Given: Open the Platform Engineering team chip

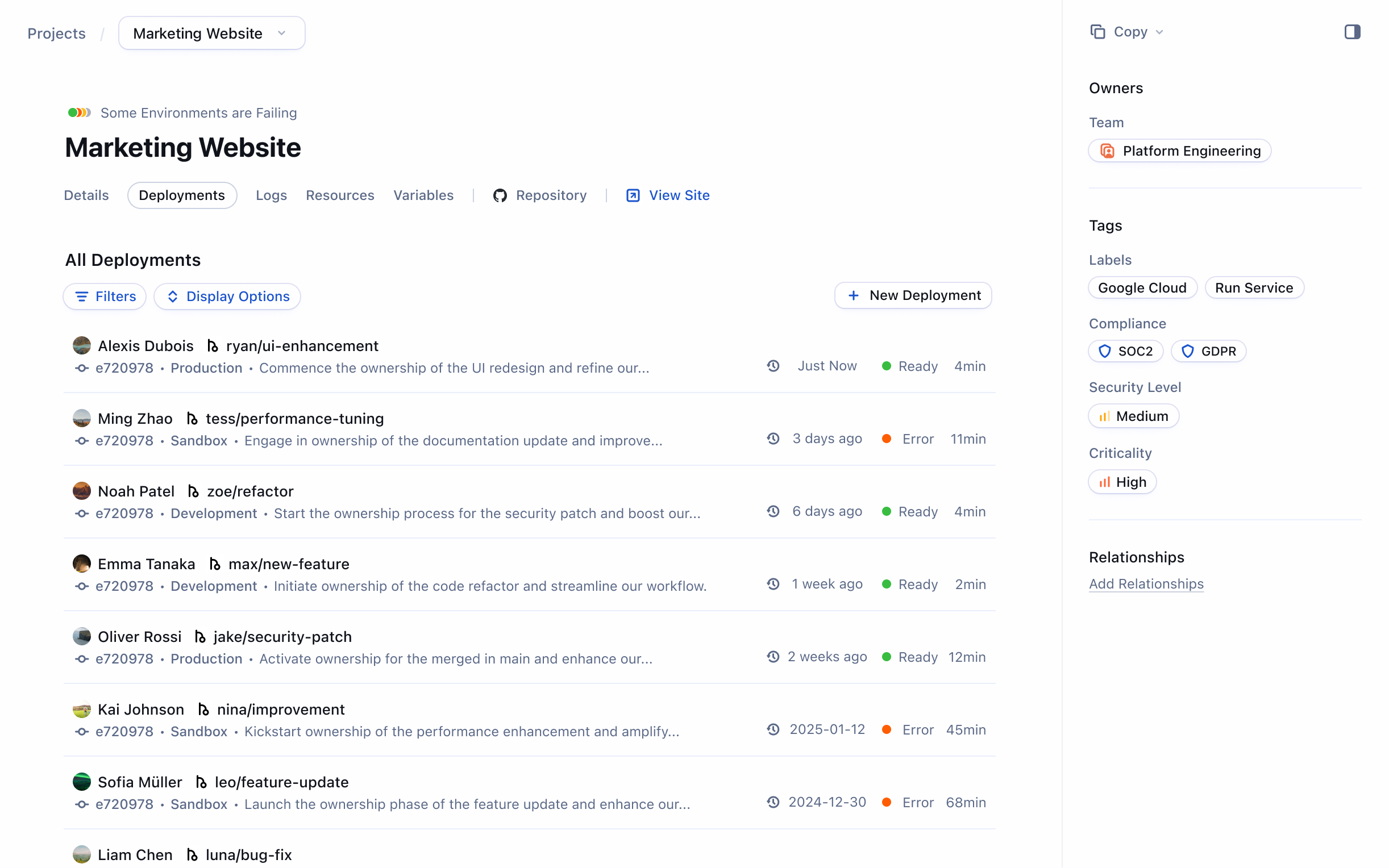Looking at the screenshot, I should 1179,151.
